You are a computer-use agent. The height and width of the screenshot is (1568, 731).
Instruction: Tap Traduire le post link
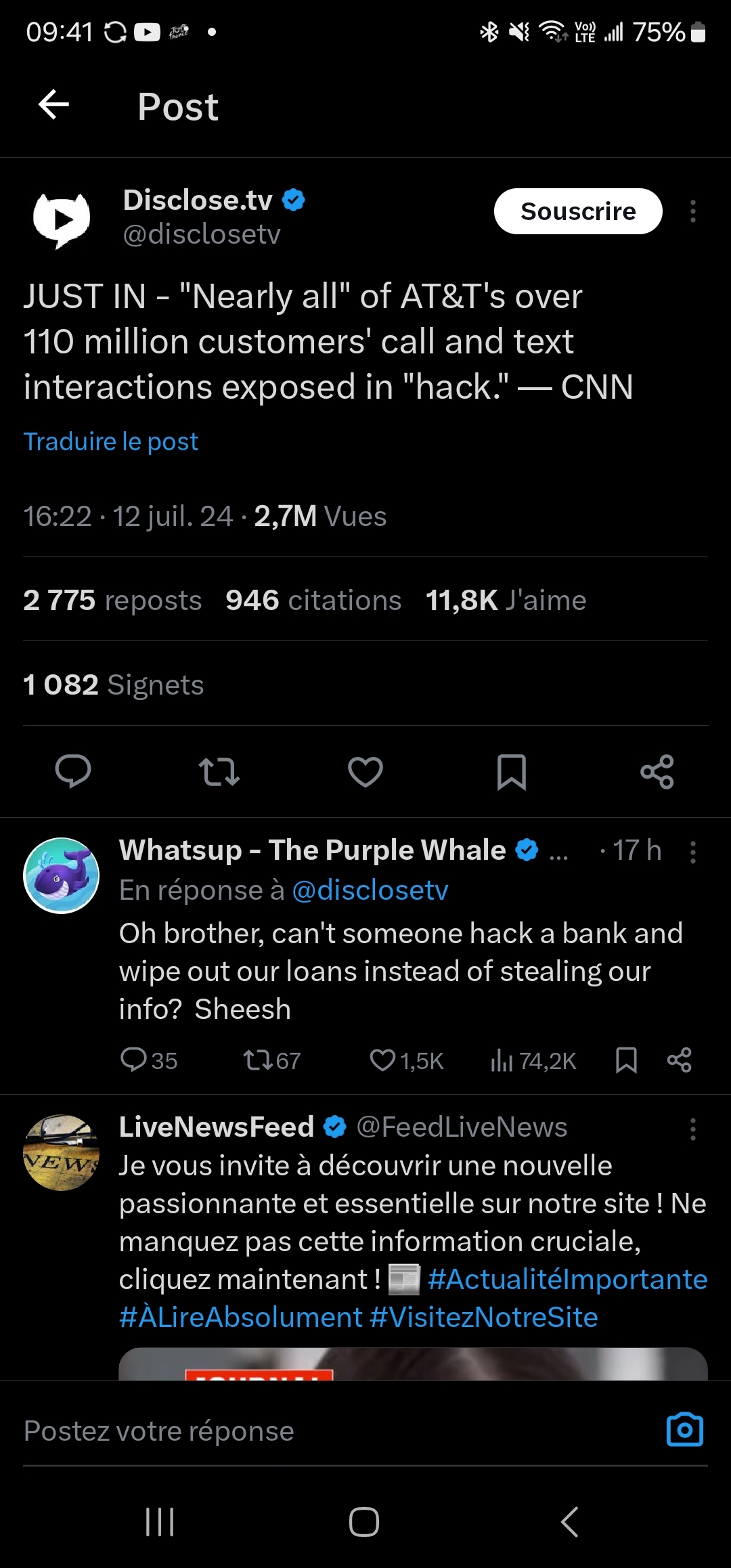111,441
